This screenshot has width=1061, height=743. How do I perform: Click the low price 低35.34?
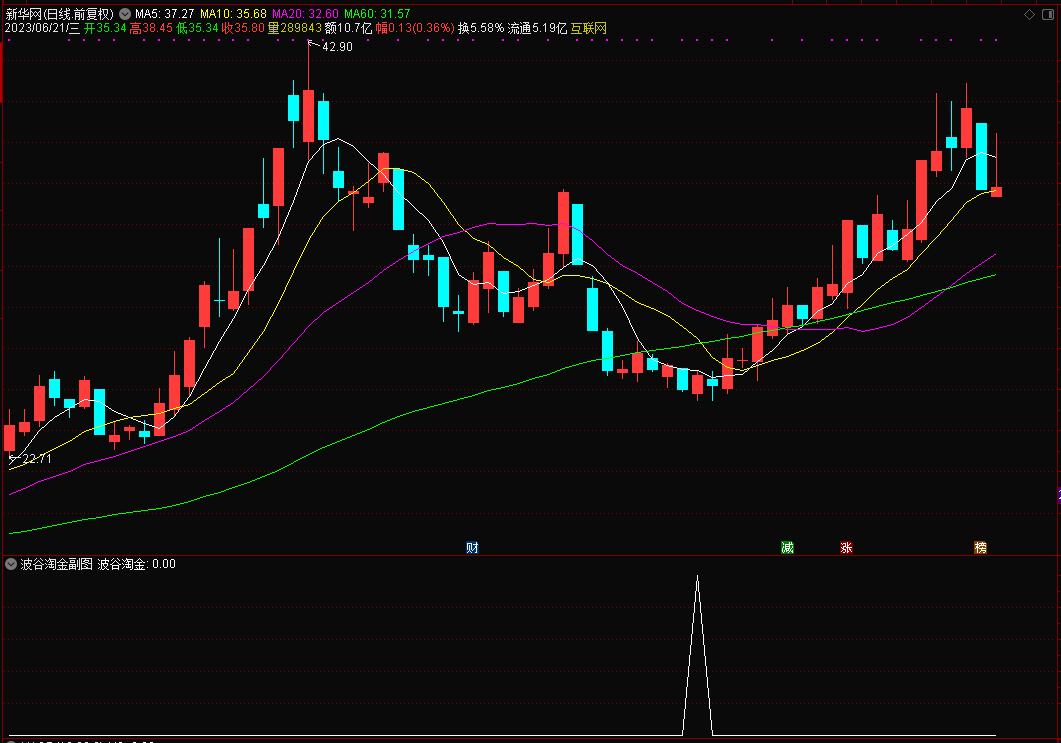pos(197,28)
